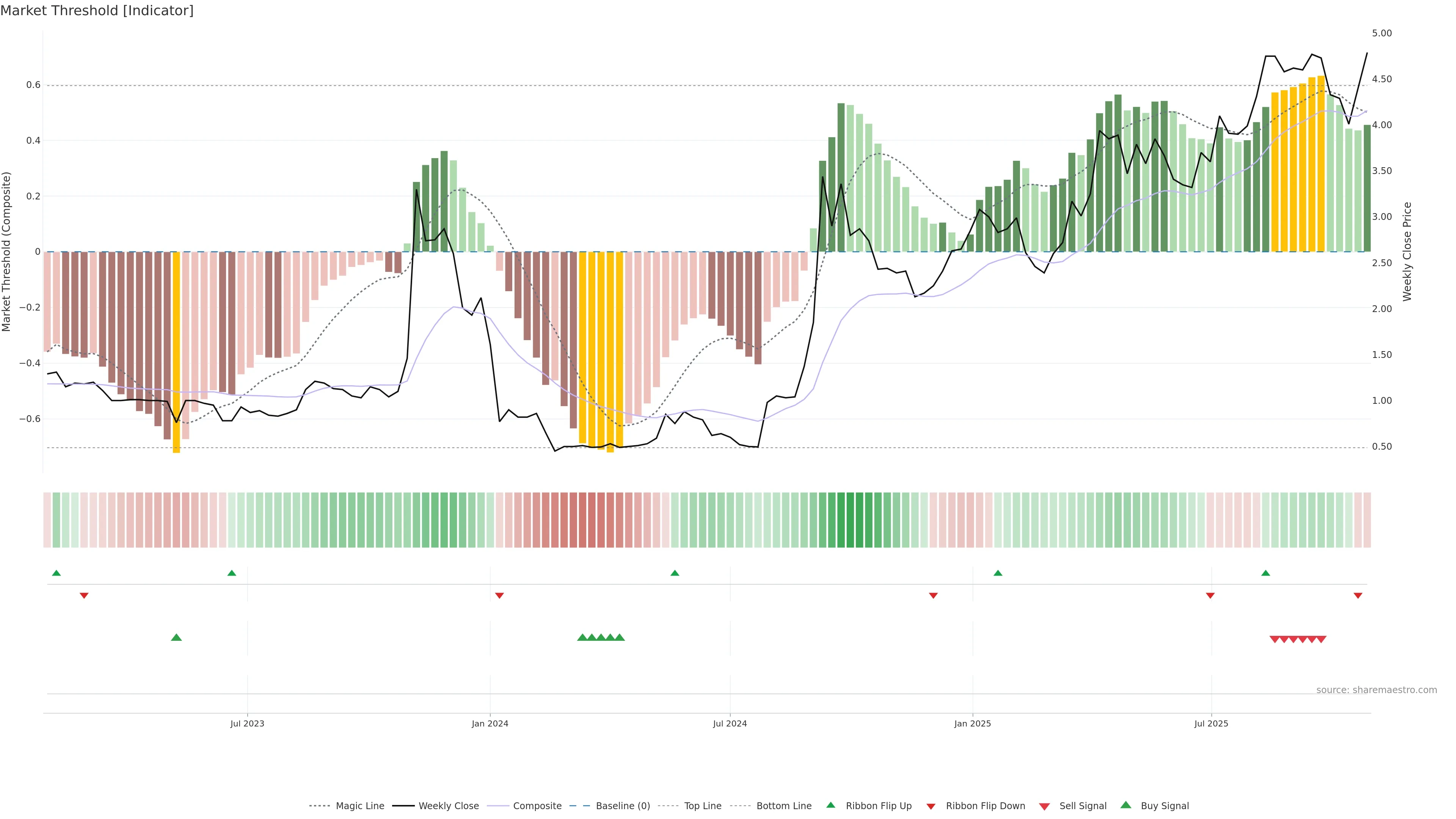The height and width of the screenshot is (819, 1456).
Task: Click the isolated Buy Signal marker before Jul 2023
Action: (x=176, y=637)
